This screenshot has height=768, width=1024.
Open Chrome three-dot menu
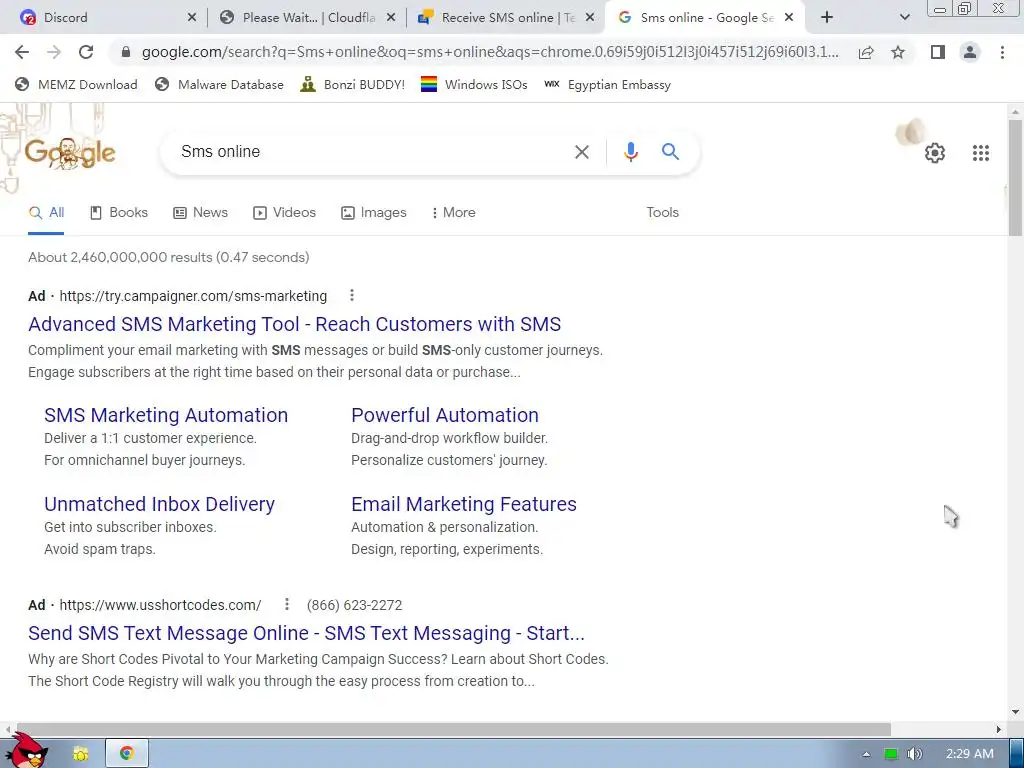(1002, 52)
